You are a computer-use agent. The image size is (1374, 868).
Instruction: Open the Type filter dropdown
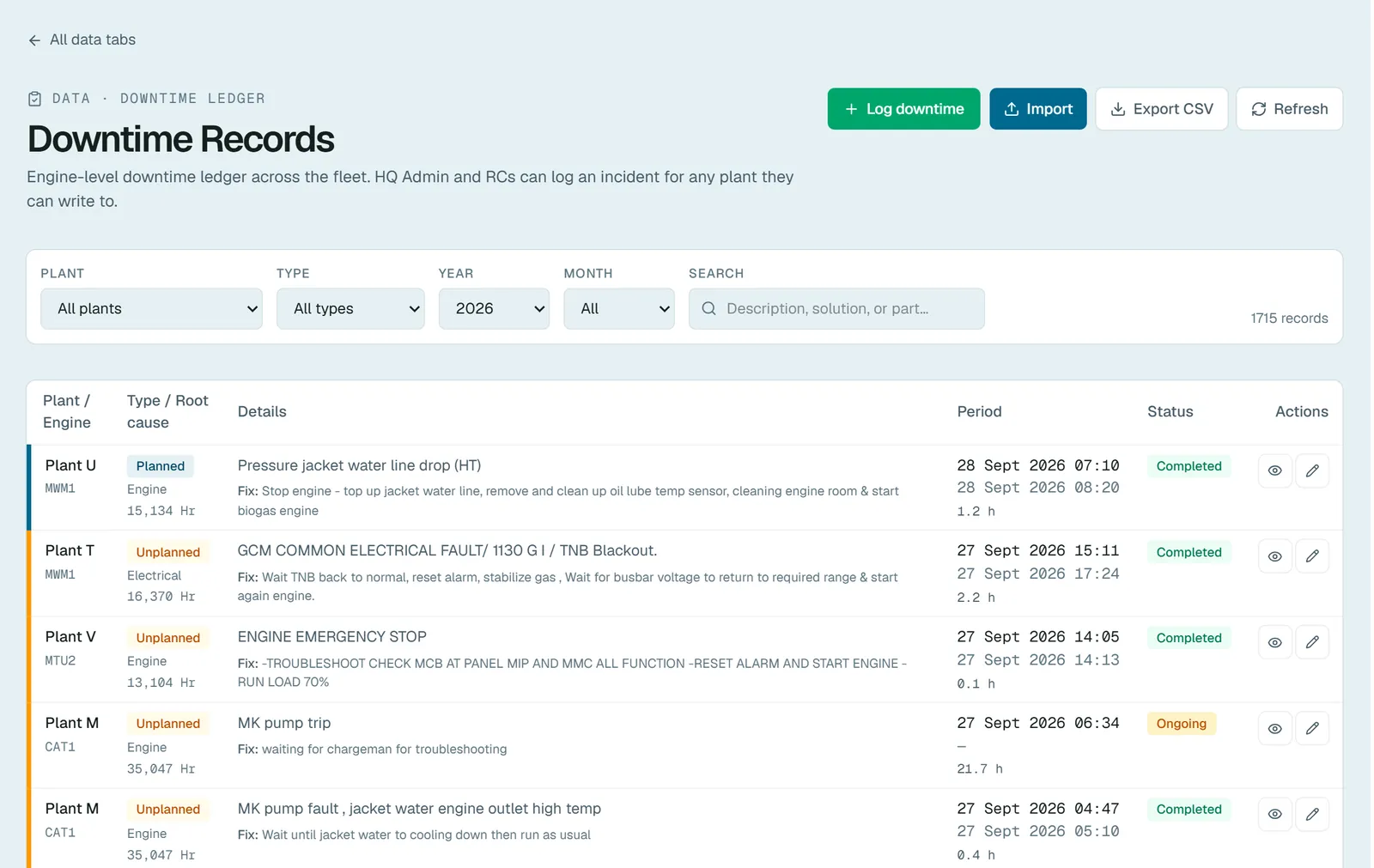(x=350, y=308)
